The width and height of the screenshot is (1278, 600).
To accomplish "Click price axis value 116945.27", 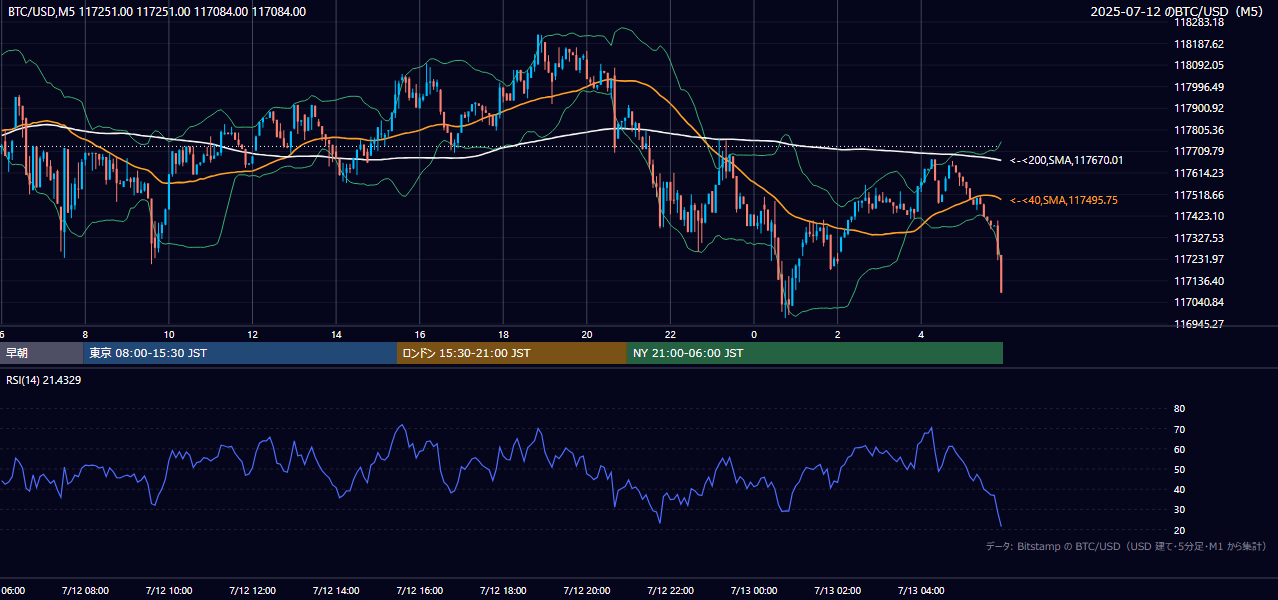I will tap(1199, 324).
